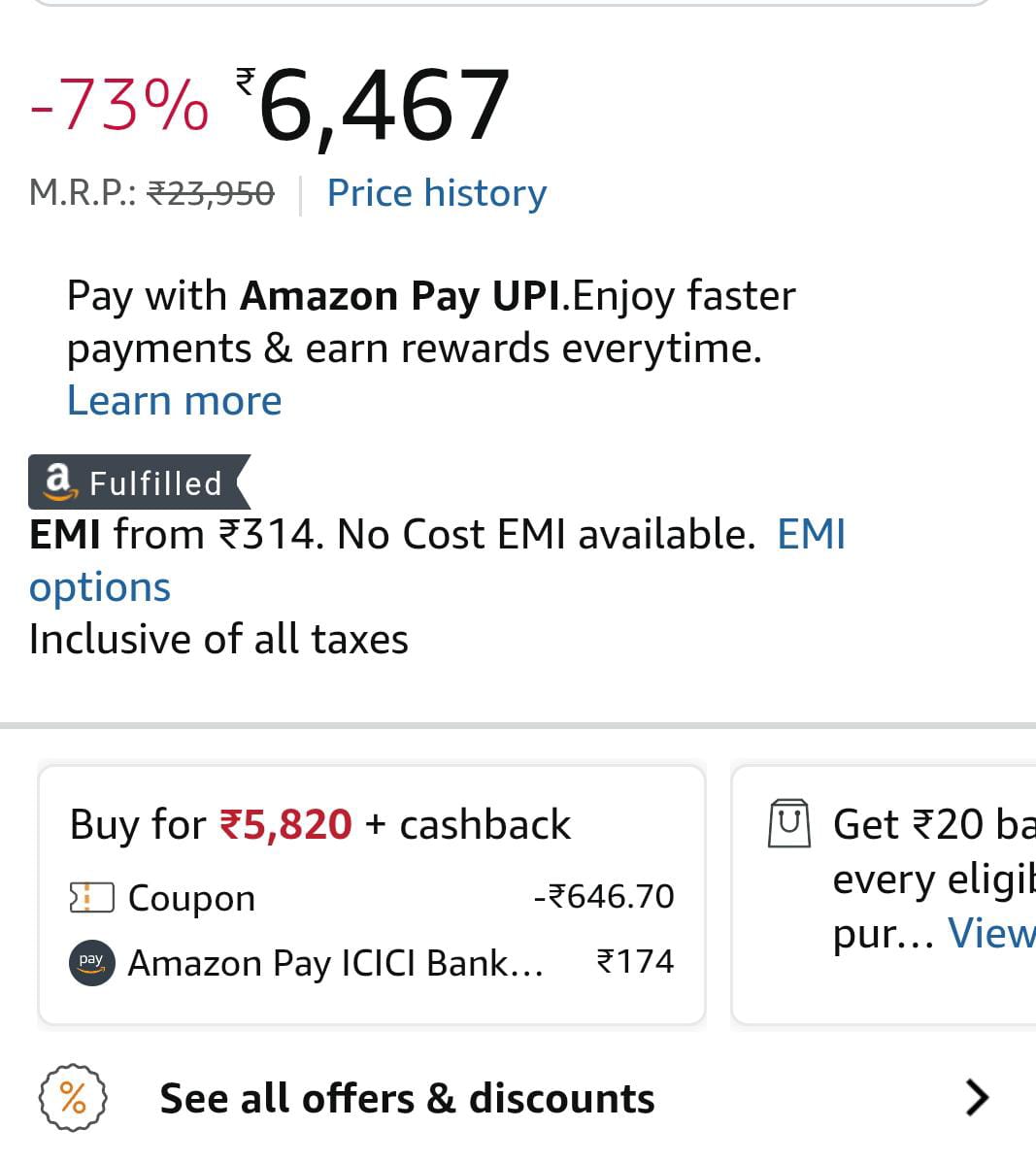Open See all offers & discounts
Image resolution: width=1036 pixels, height=1162 pixels.
click(407, 1098)
